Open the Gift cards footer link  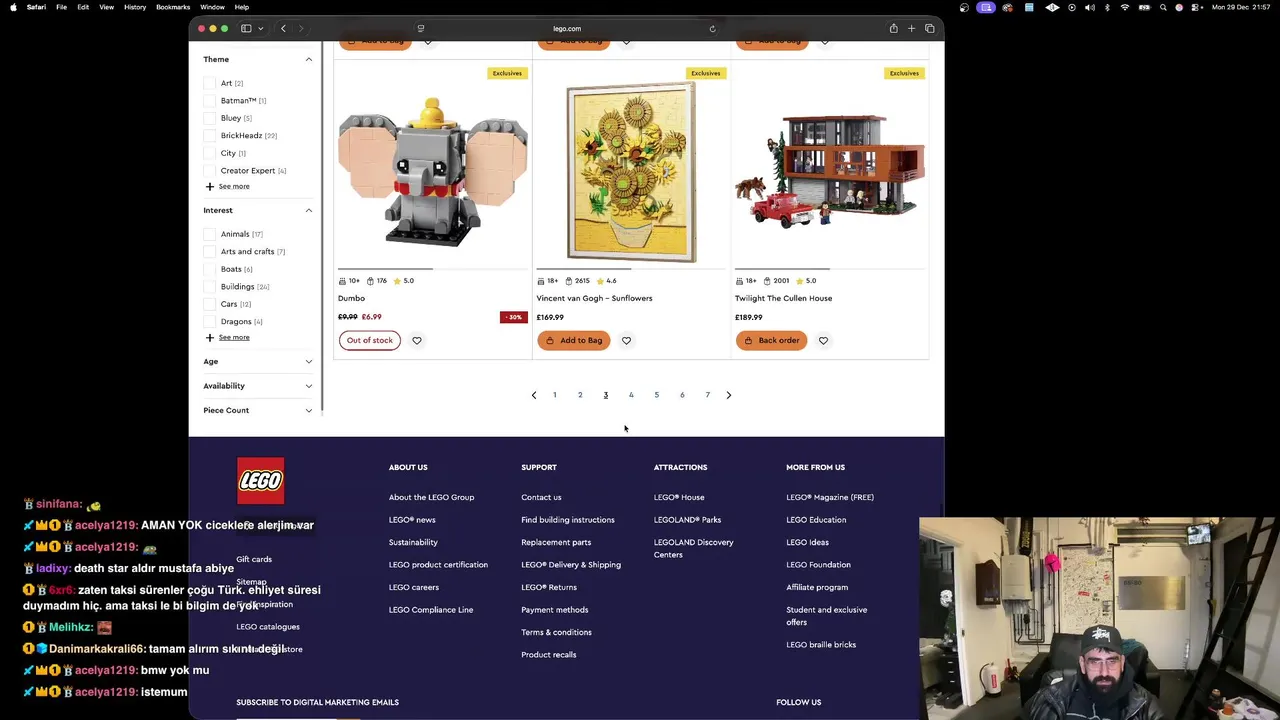(x=254, y=559)
